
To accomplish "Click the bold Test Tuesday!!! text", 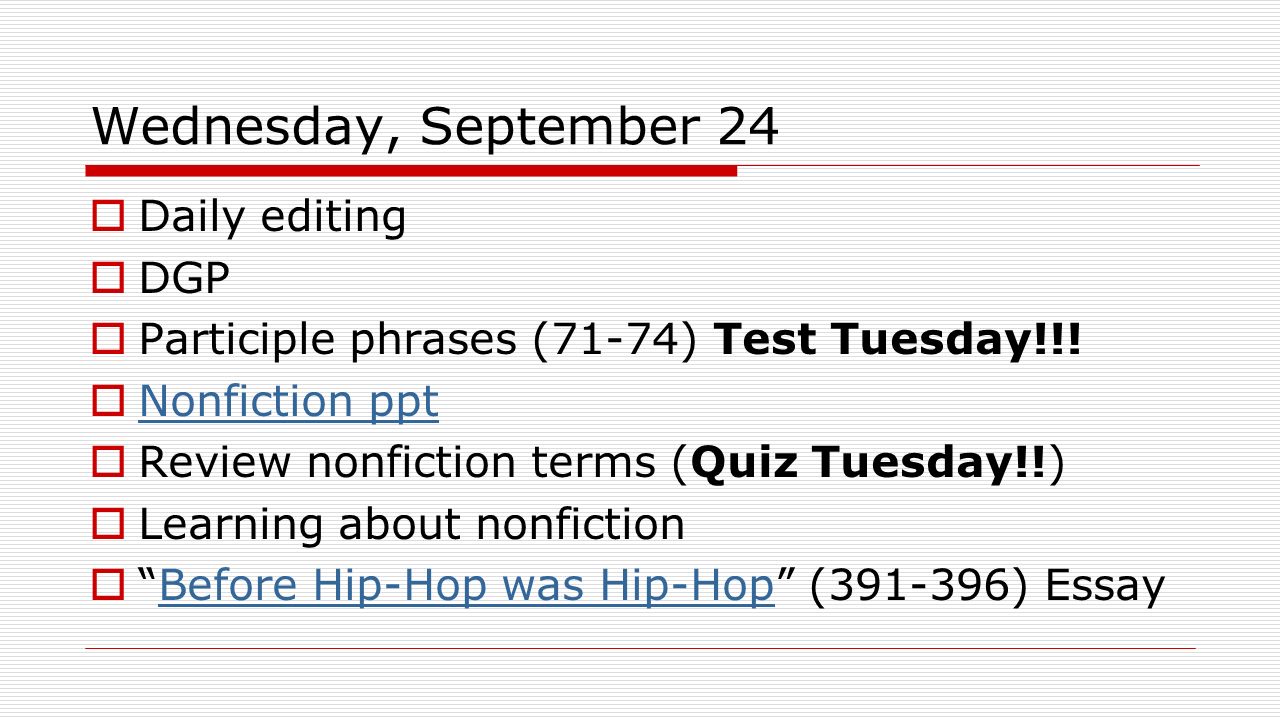I will click(x=897, y=340).
